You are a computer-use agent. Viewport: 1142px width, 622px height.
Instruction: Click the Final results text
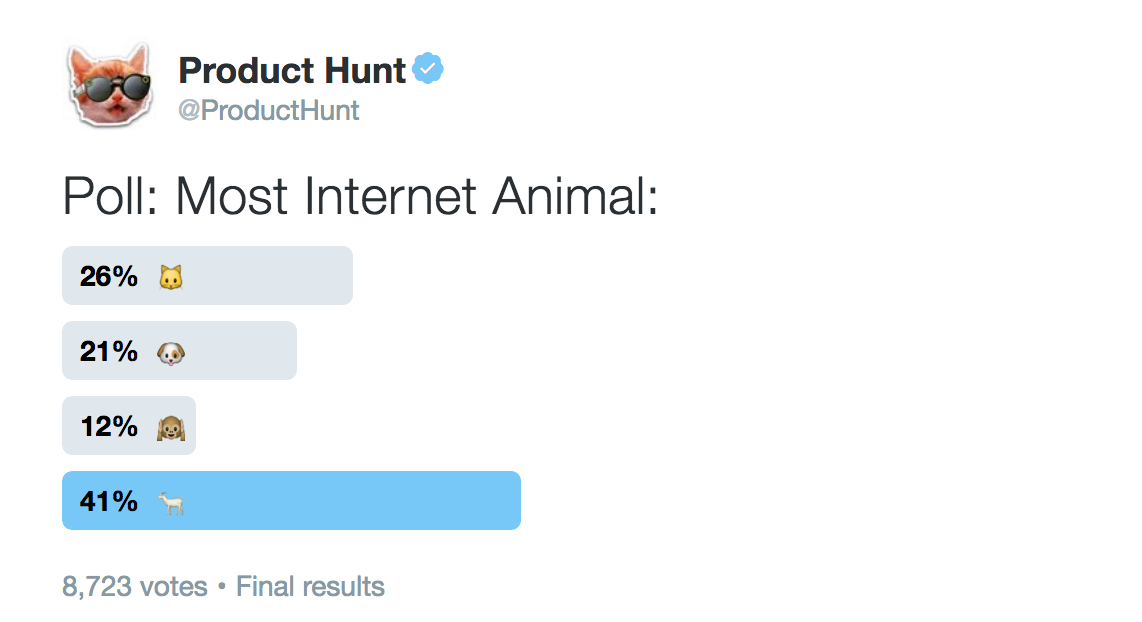click(310, 586)
